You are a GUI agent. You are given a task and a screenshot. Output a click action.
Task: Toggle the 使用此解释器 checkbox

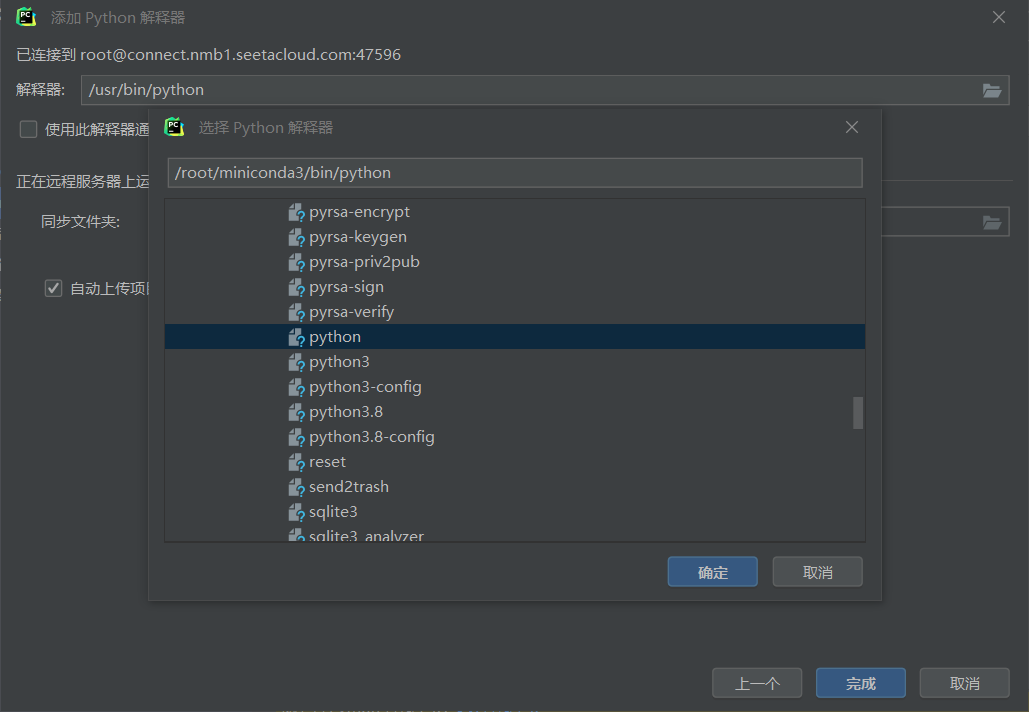point(28,129)
